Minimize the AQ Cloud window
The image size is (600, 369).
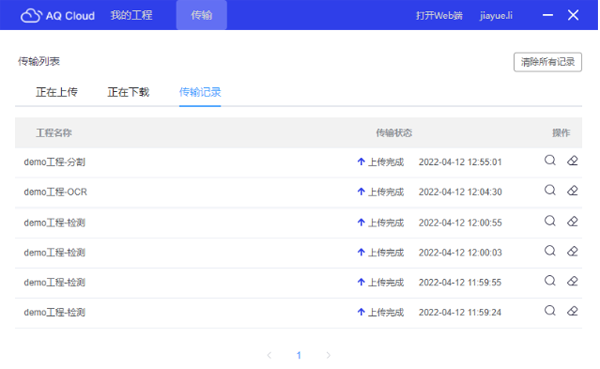tap(548, 15)
